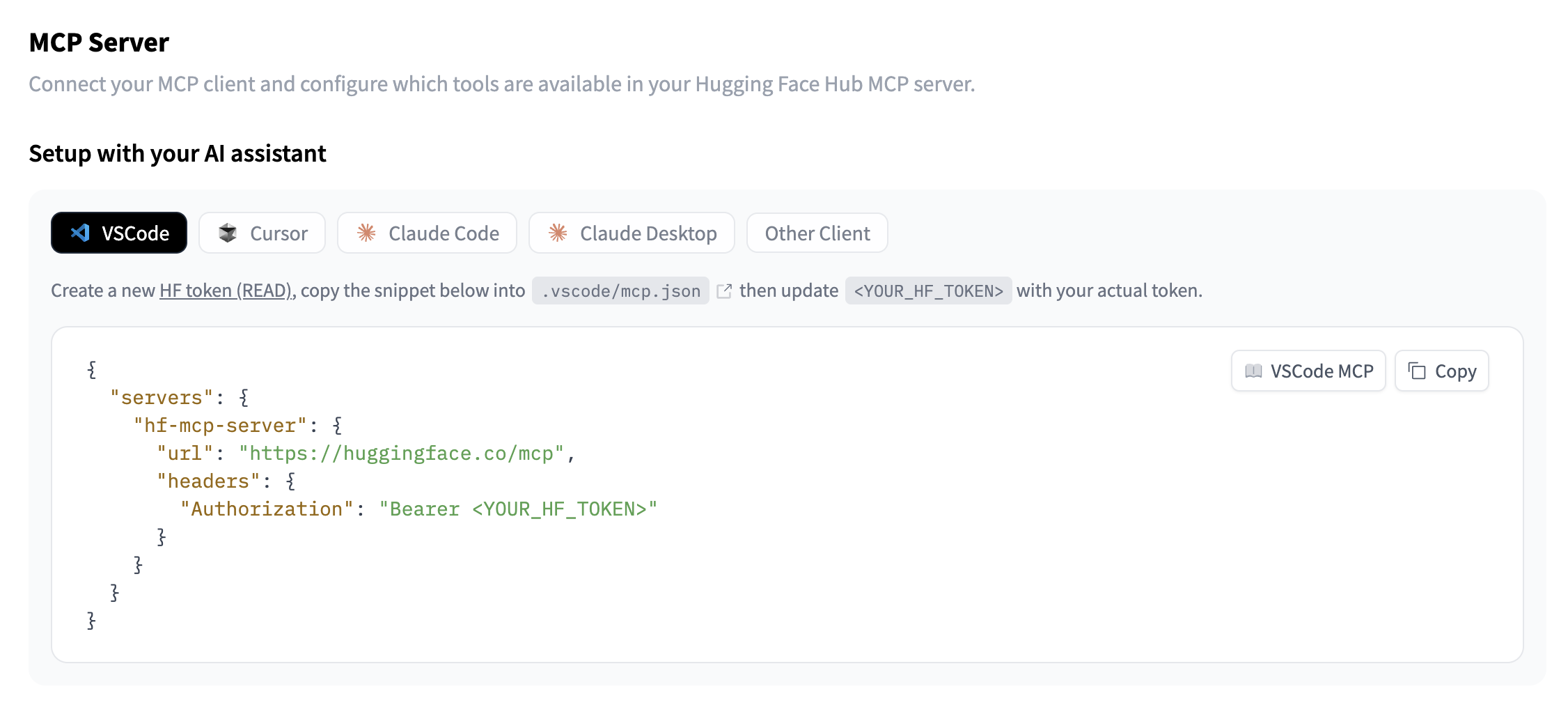Screen dimensions: 1568x719
Task: Switch to the Other Client tab
Action: point(817,233)
